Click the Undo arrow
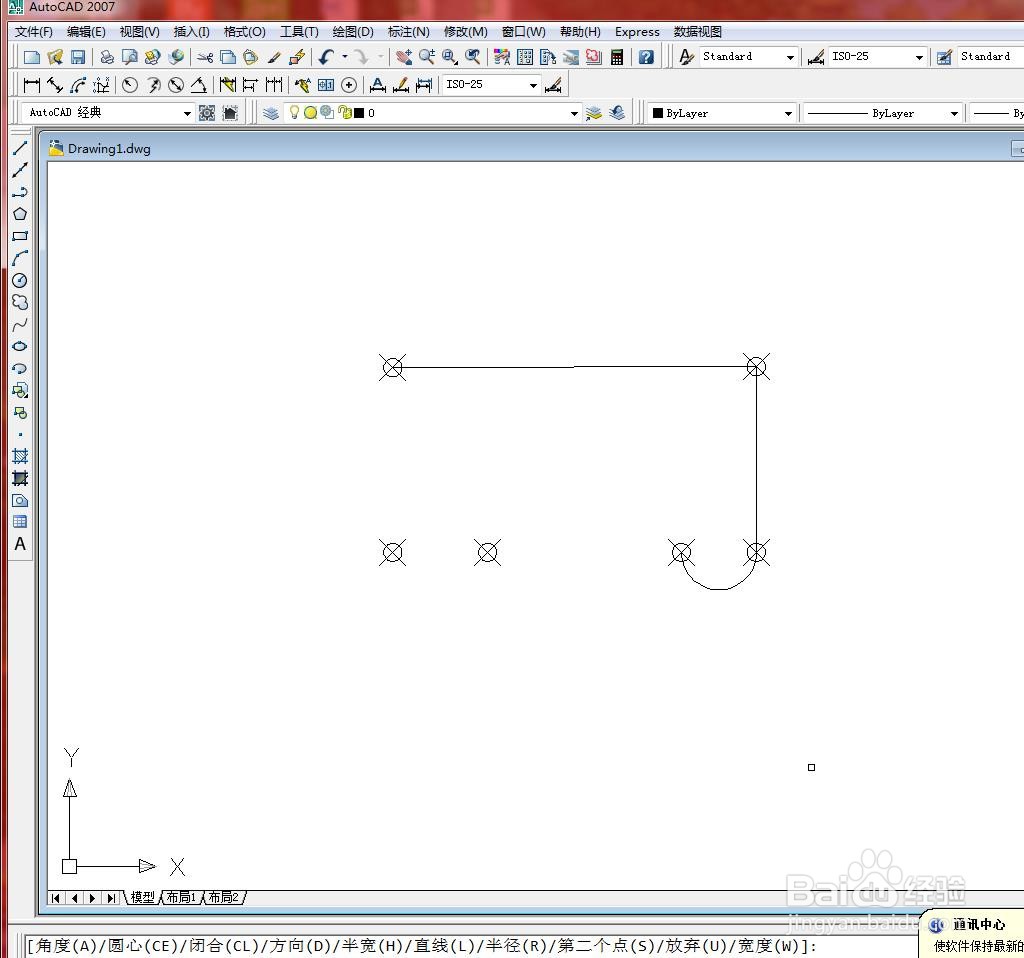Image resolution: width=1024 pixels, height=958 pixels. pos(327,57)
